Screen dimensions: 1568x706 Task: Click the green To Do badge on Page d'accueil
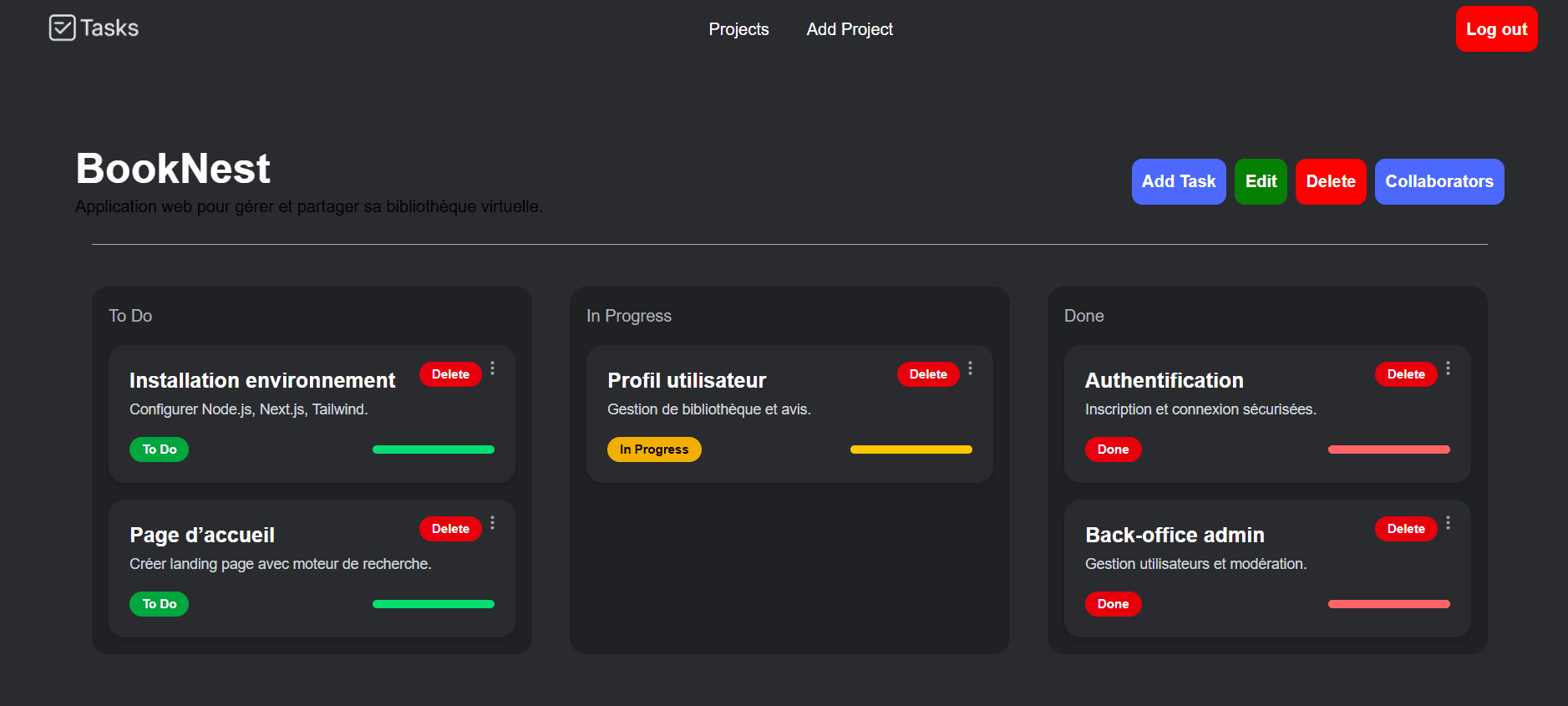coord(159,604)
